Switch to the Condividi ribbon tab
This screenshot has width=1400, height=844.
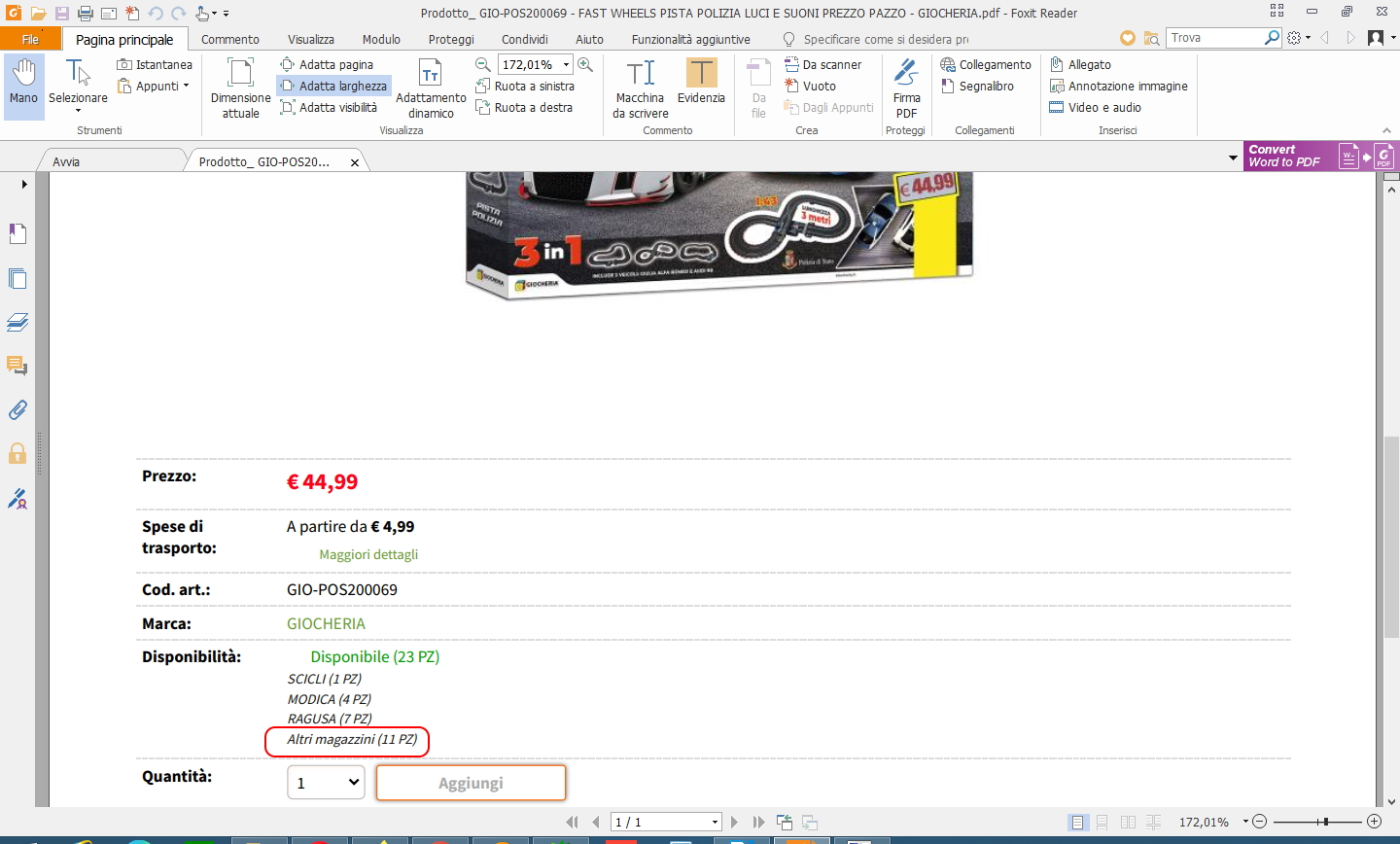pos(525,39)
